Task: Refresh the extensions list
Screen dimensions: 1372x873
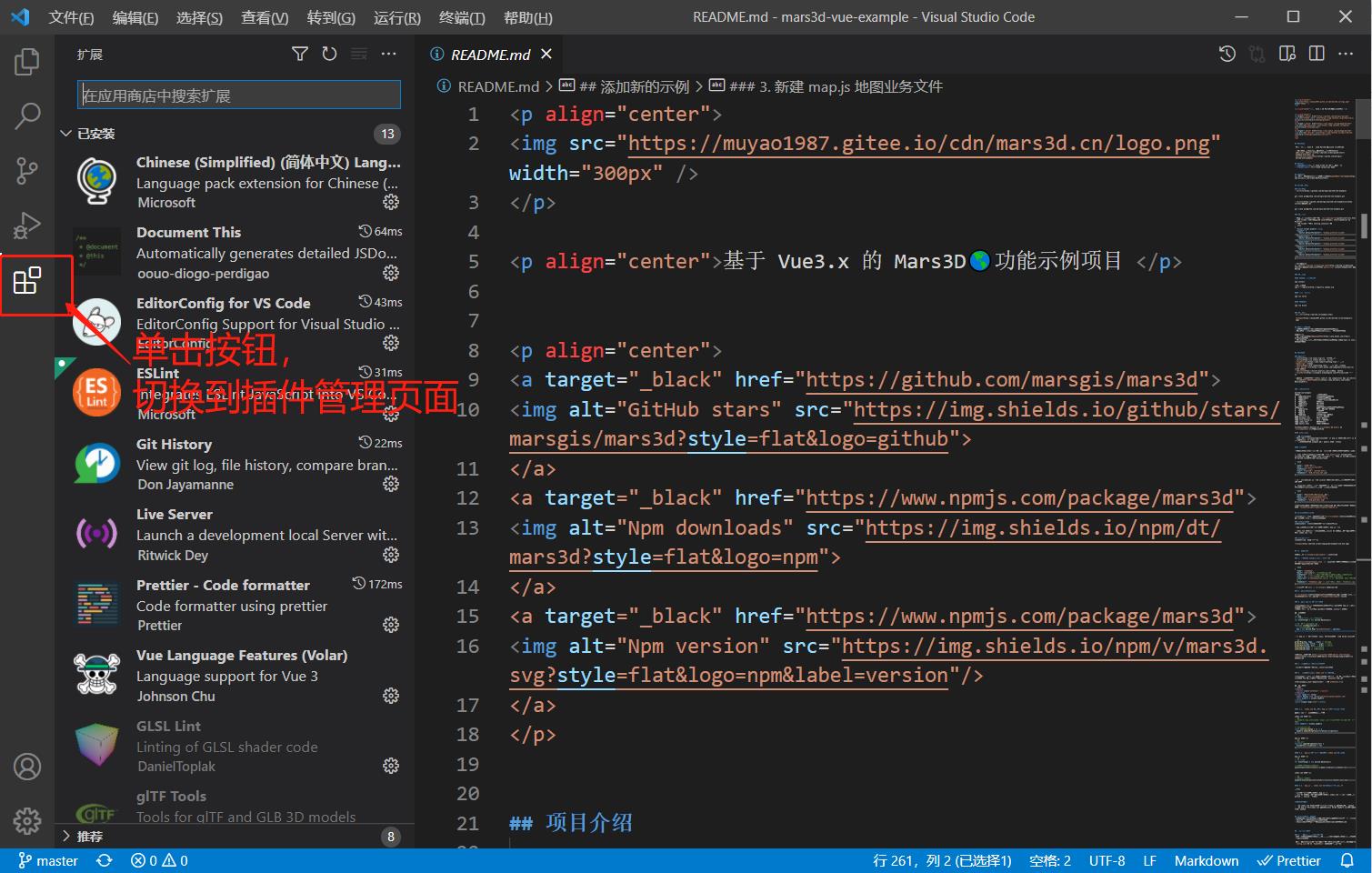Action: click(x=329, y=55)
